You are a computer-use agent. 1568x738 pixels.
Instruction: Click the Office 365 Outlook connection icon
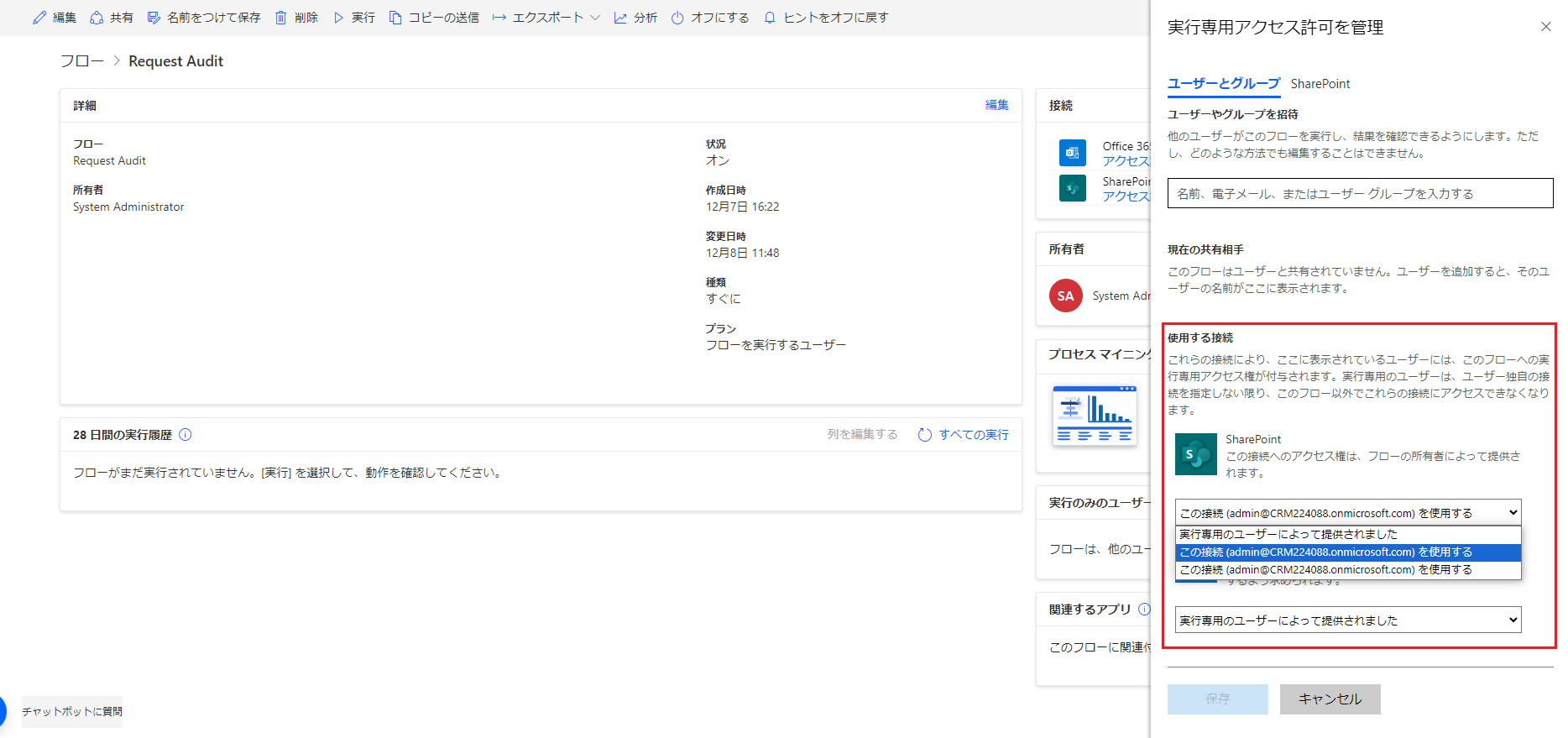pos(1073,153)
